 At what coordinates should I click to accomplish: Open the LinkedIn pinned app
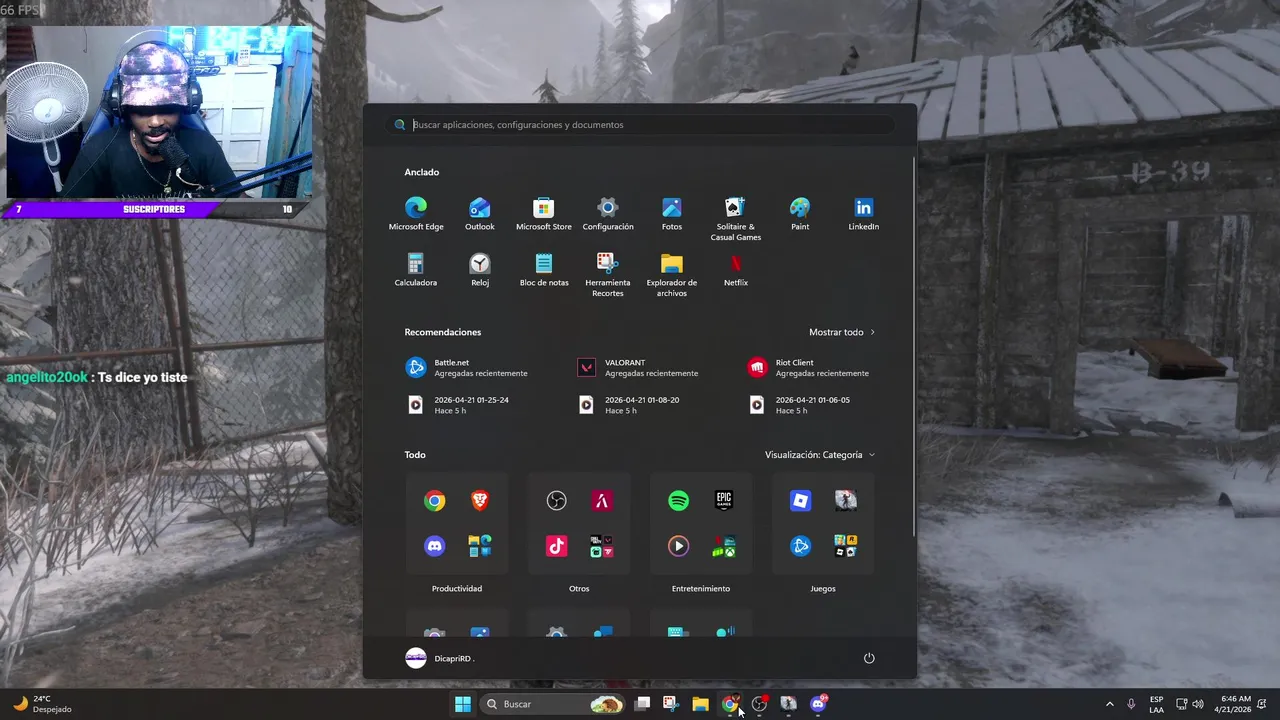[864, 214]
